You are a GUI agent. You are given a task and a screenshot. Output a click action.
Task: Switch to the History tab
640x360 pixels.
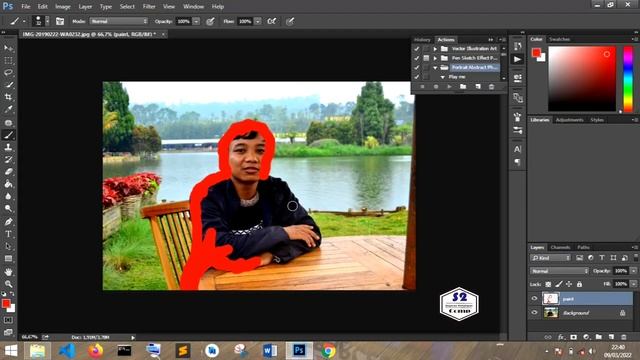[422, 40]
